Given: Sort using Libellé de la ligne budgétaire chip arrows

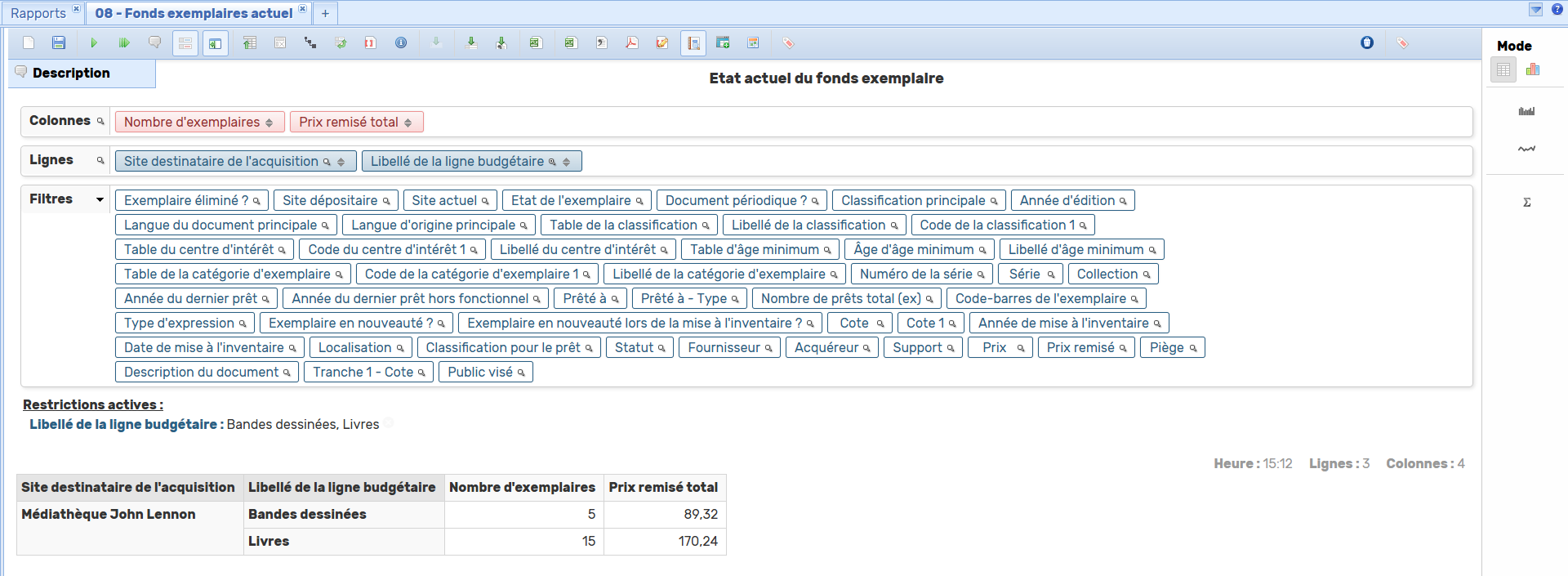Looking at the screenshot, I should tap(566, 162).
